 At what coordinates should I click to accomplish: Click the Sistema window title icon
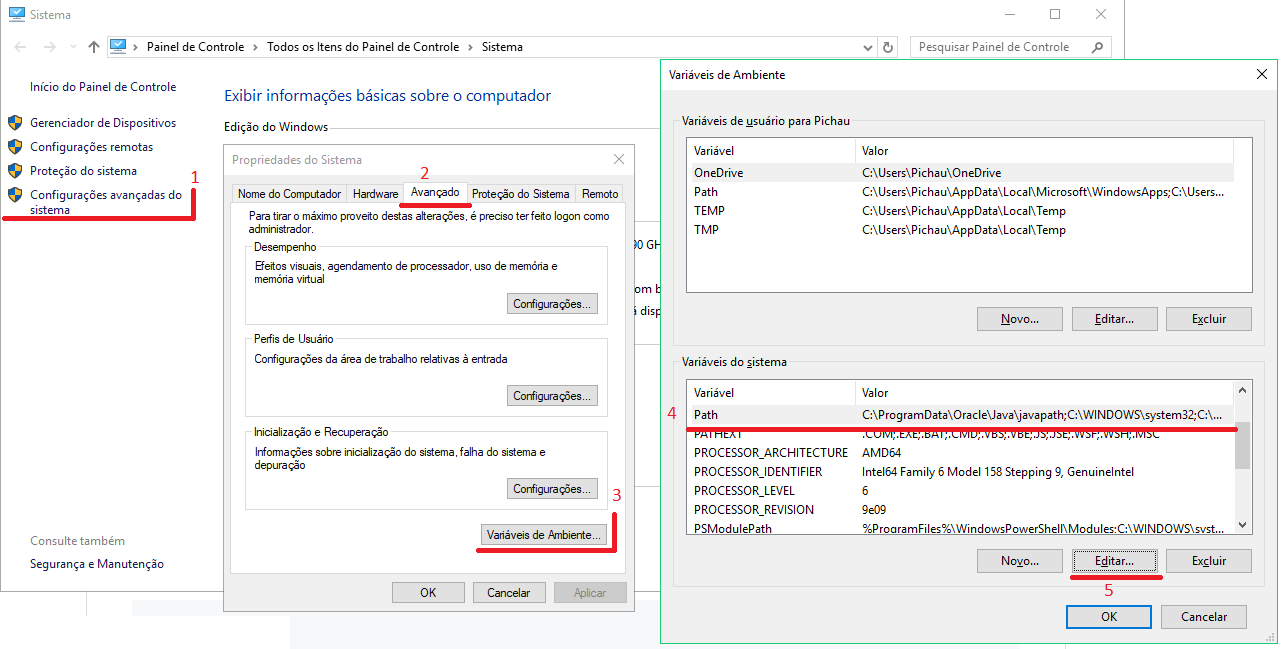(16, 15)
